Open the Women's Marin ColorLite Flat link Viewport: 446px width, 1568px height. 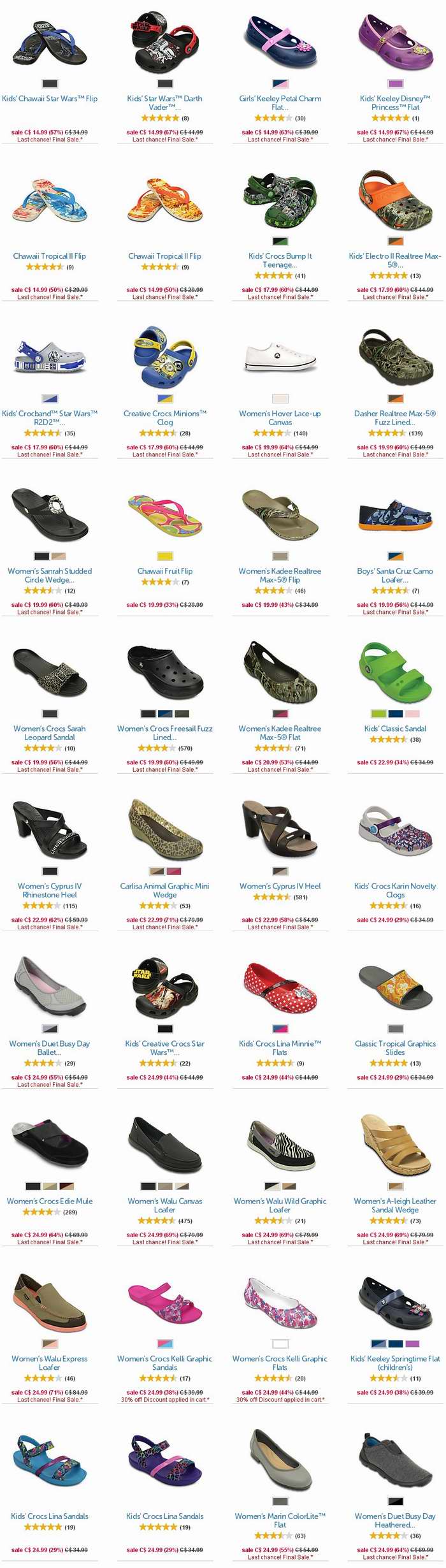click(x=280, y=1520)
